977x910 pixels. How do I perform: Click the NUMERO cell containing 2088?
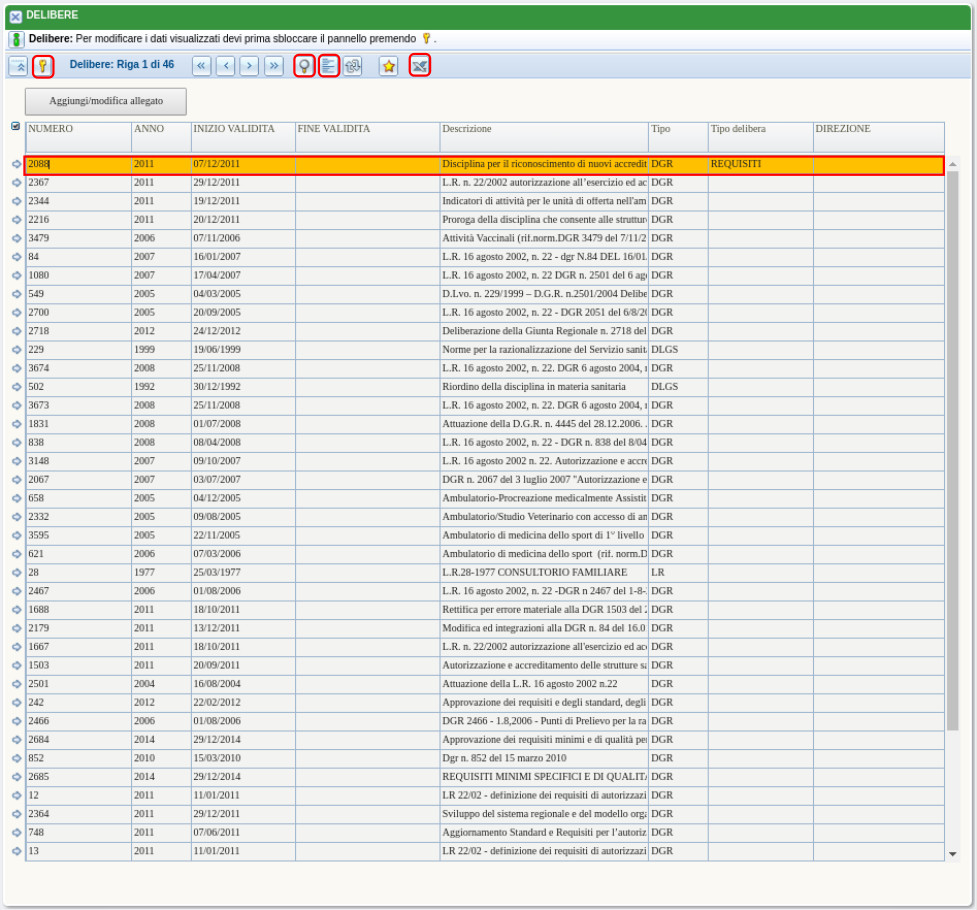point(78,164)
